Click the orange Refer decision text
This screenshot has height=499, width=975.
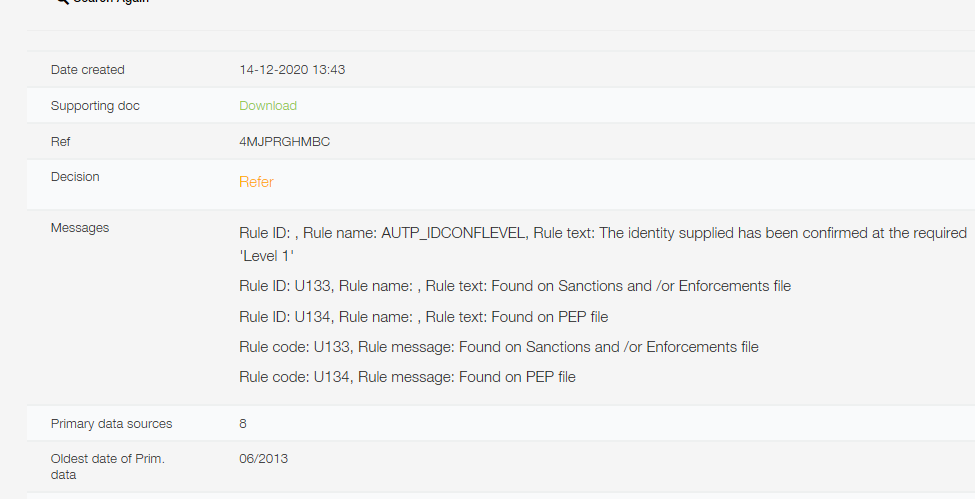[x=256, y=182]
